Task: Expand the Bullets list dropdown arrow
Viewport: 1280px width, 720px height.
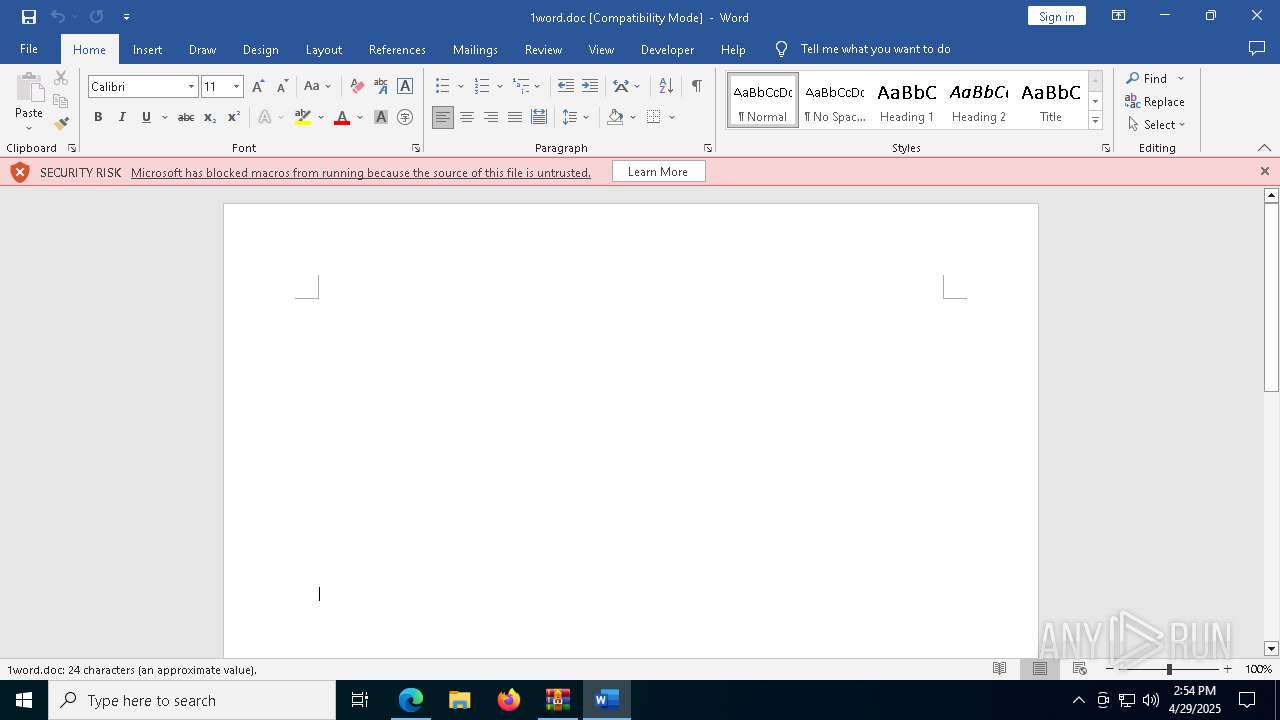Action: pos(460,87)
